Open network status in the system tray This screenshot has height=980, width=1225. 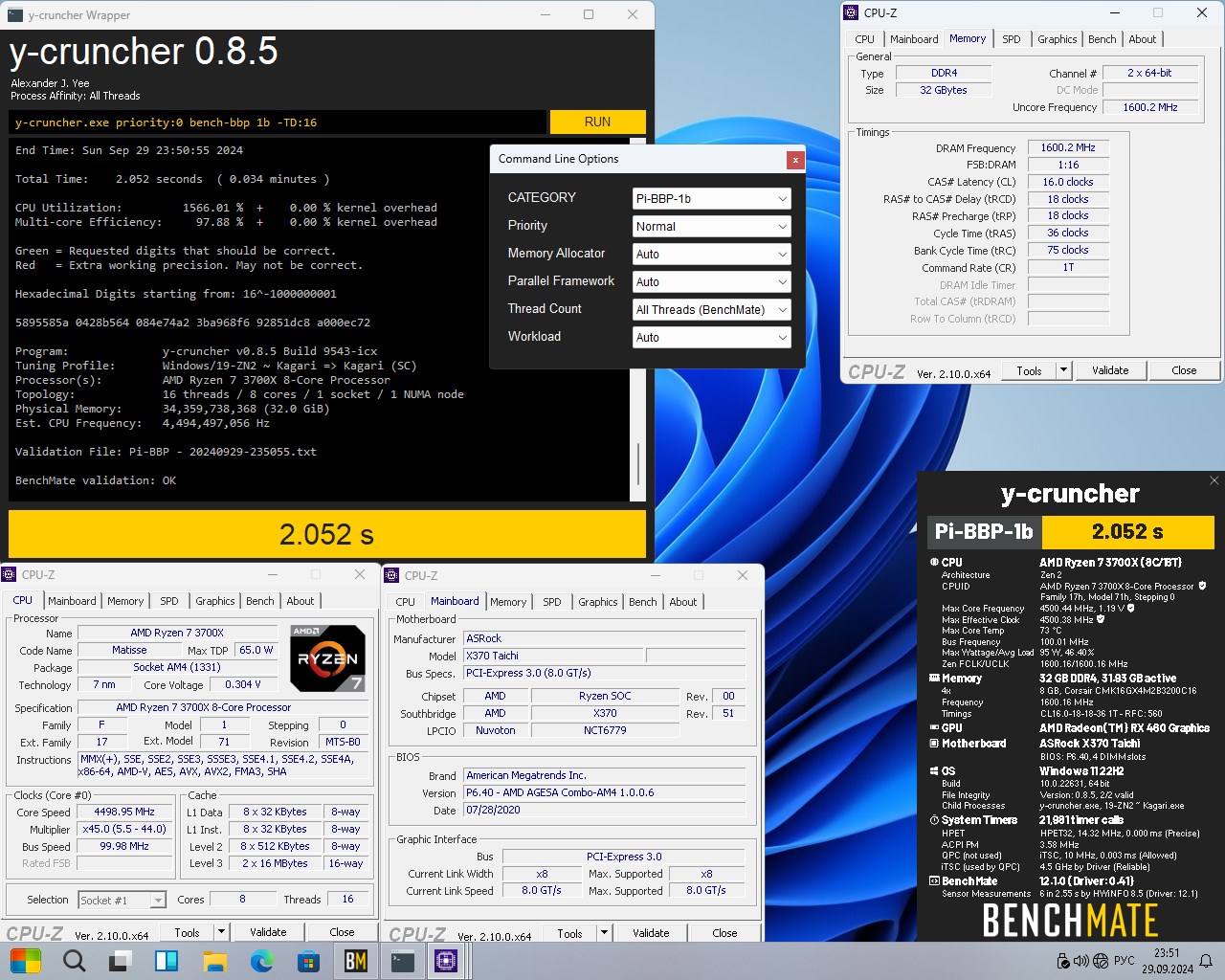click(1101, 961)
